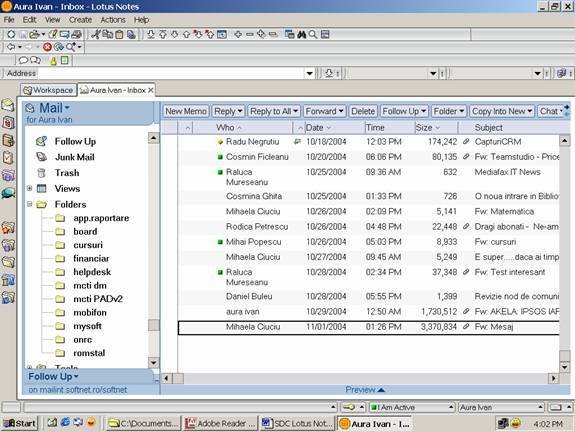Screen dimensions: 575x432
Task: Click the Paste clipboard toolbar icon
Action: pos(119,34)
